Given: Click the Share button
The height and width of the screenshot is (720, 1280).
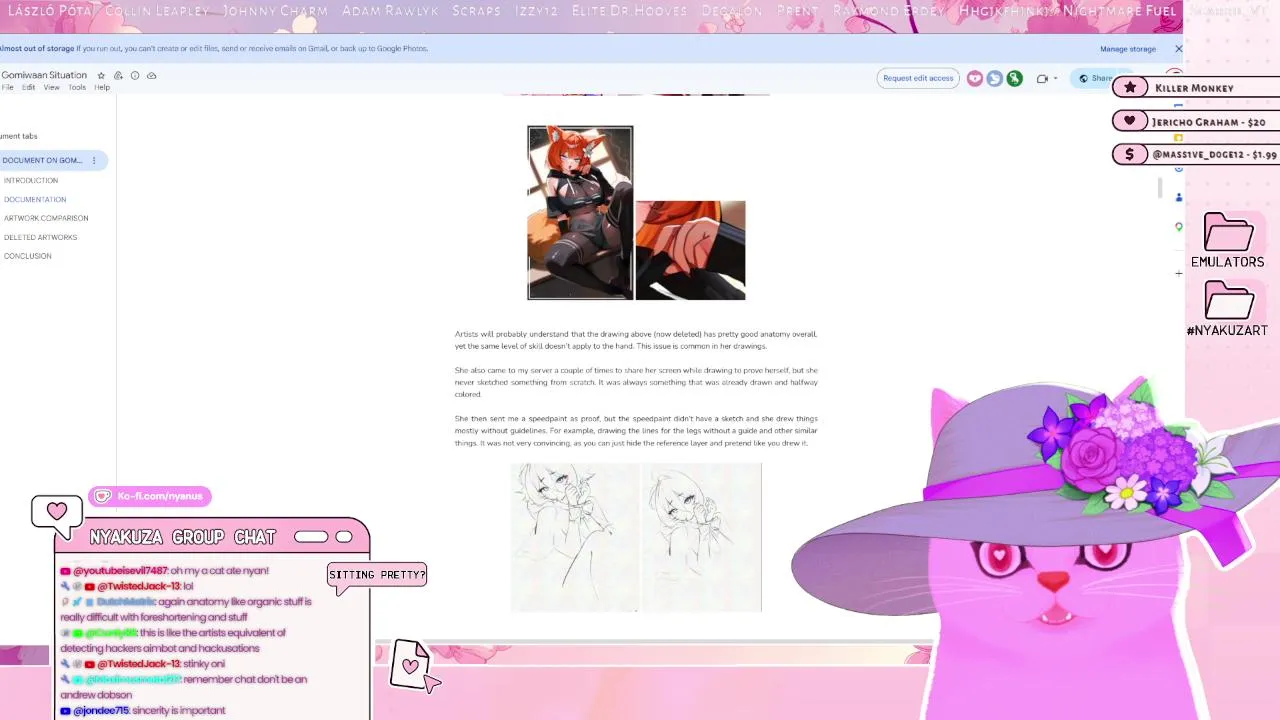Looking at the screenshot, I should click(1095, 78).
